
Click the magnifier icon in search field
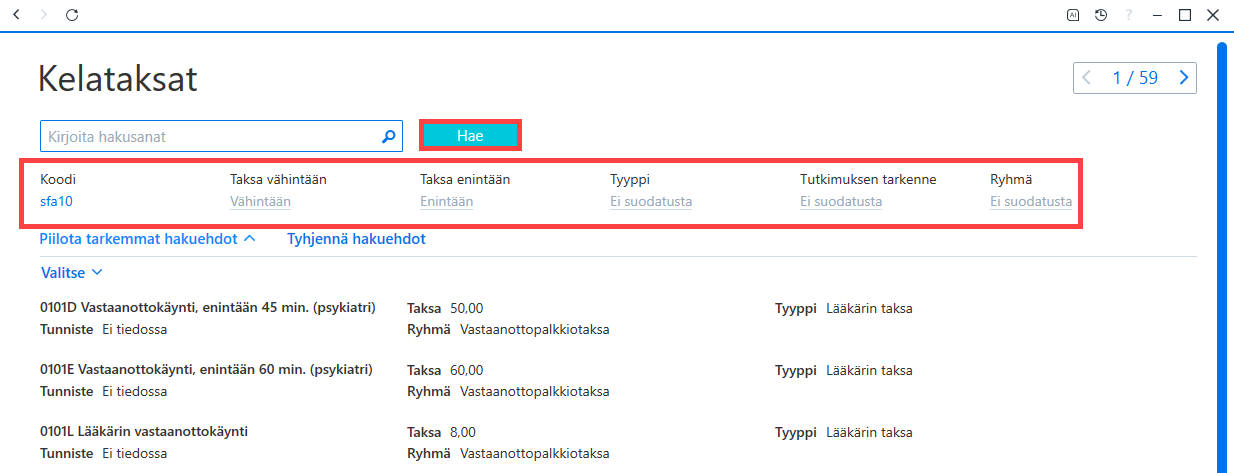point(389,136)
